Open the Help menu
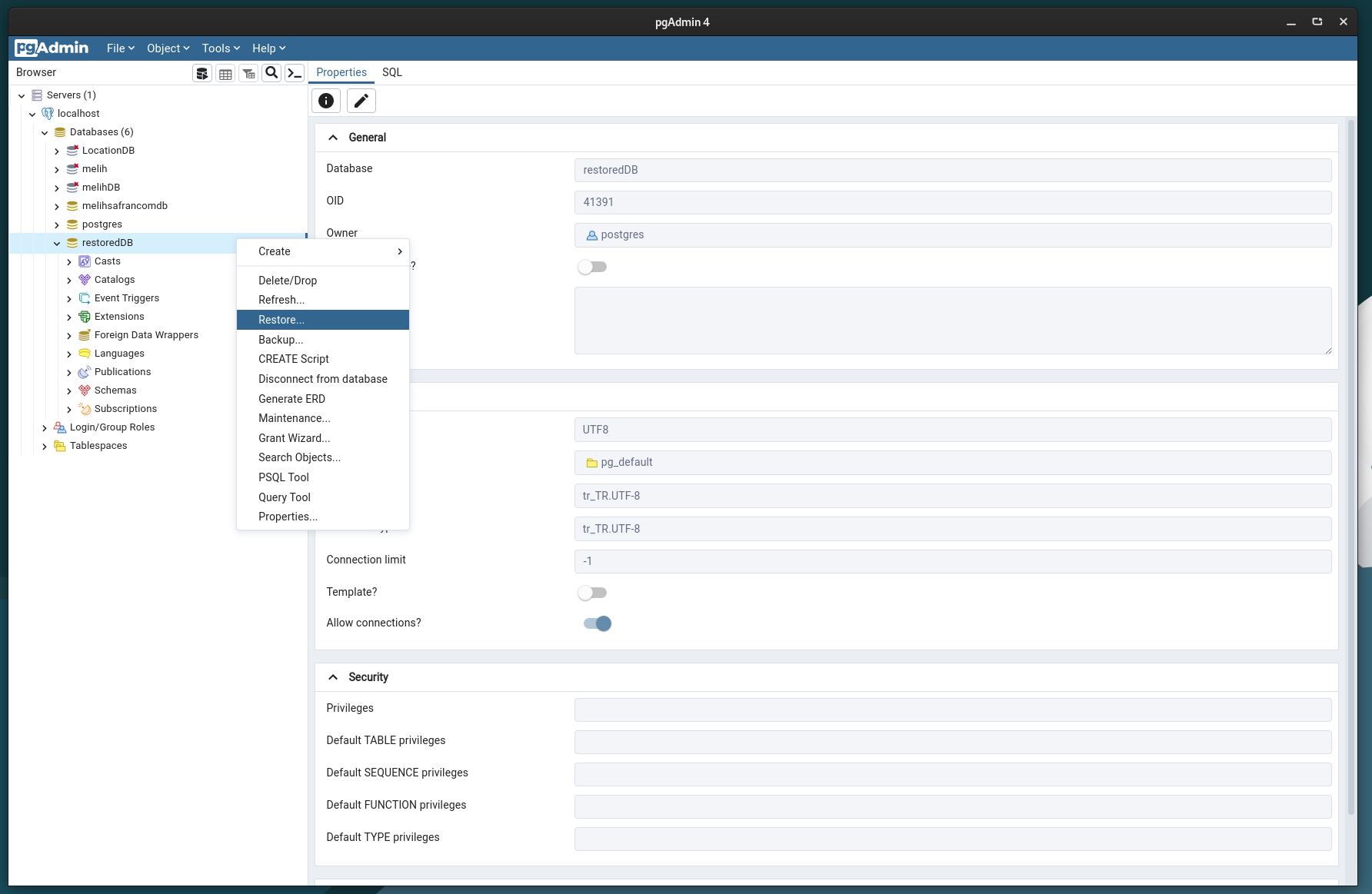Image resolution: width=1372 pixels, height=894 pixels. (x=269, y=48)
